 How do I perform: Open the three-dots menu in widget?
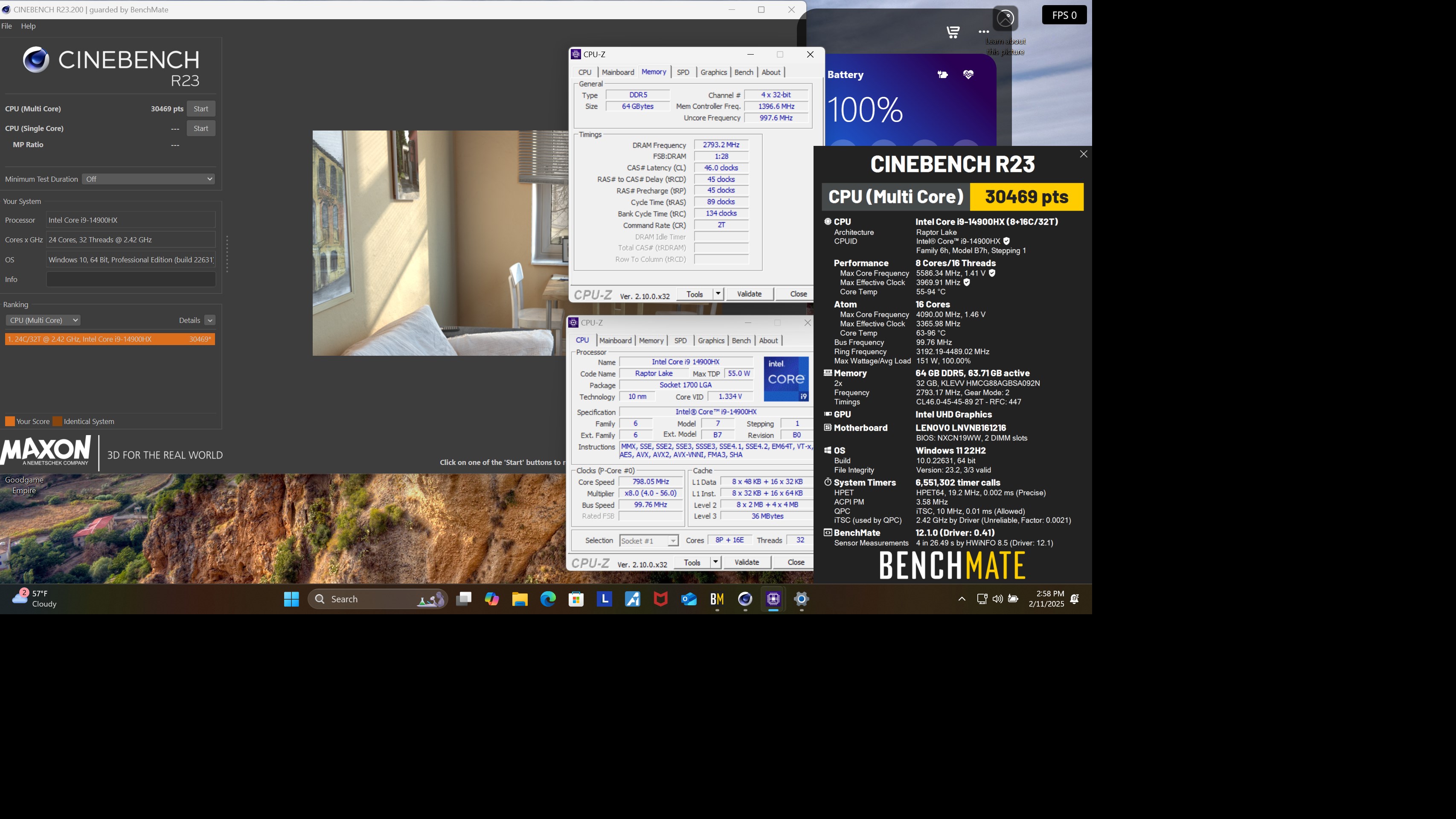[x=983, y=32]
